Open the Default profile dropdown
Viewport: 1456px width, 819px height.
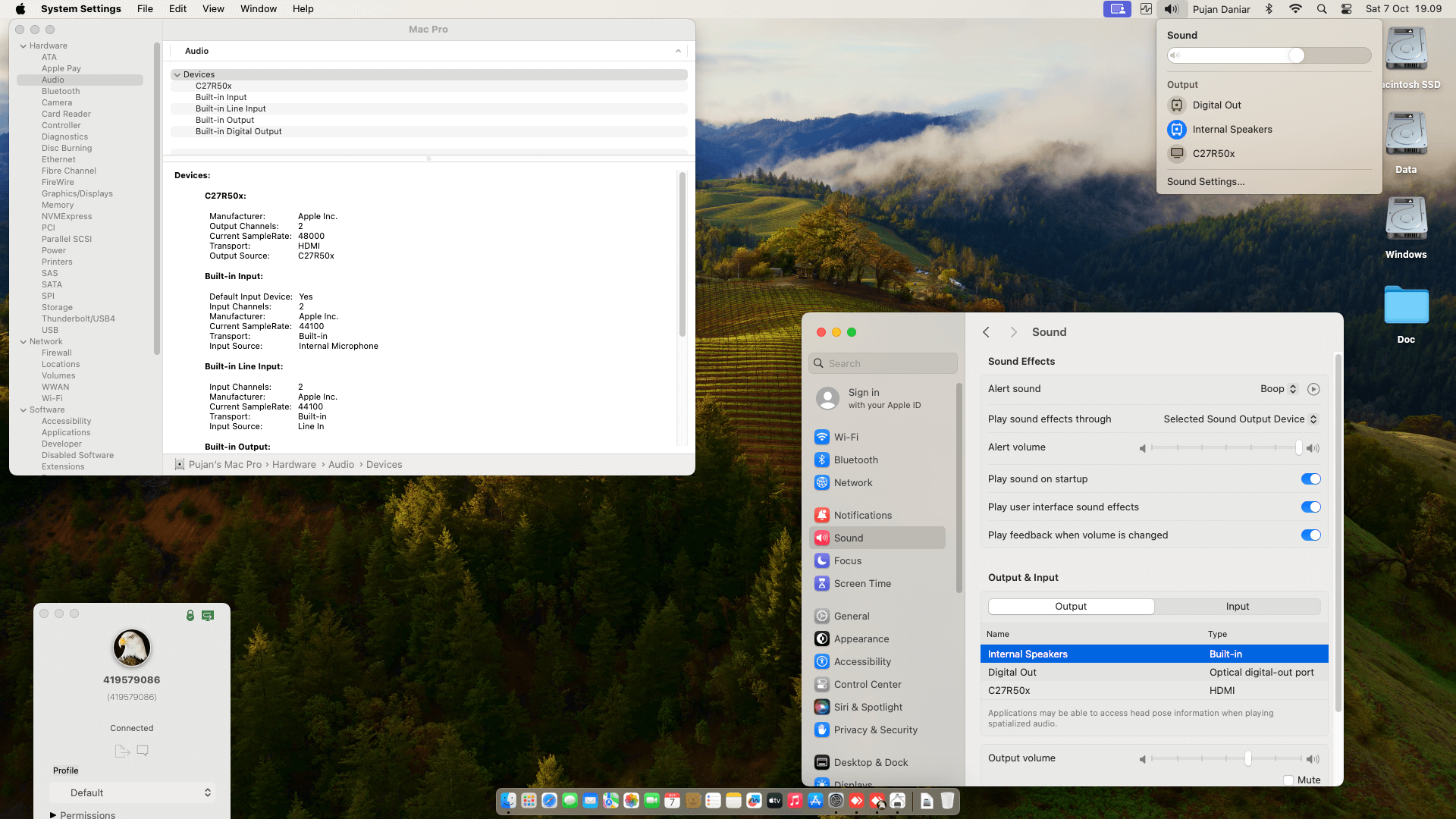point(133,793)
